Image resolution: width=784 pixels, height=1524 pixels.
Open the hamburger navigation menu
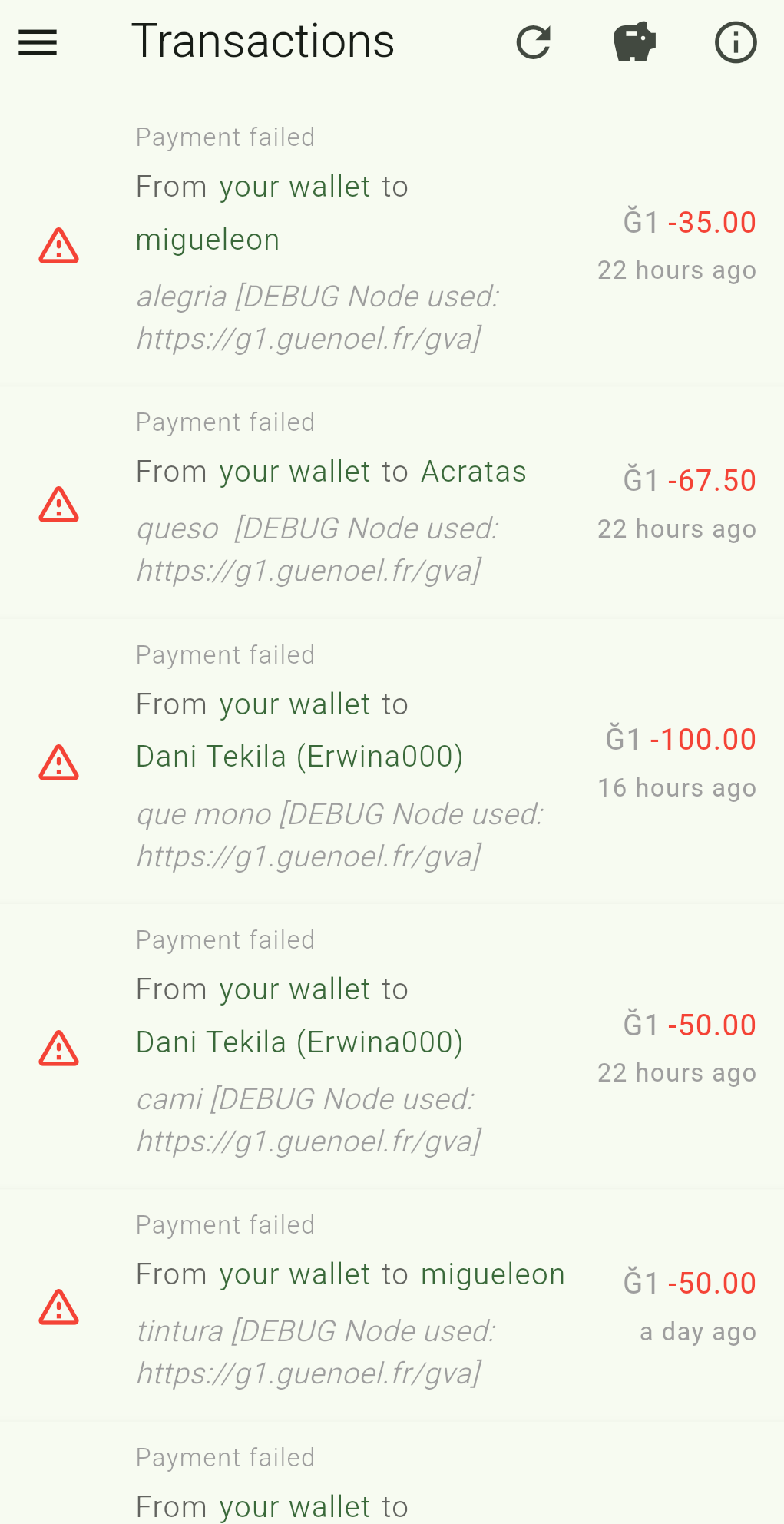pyautogui.click(x=38, y=42)
